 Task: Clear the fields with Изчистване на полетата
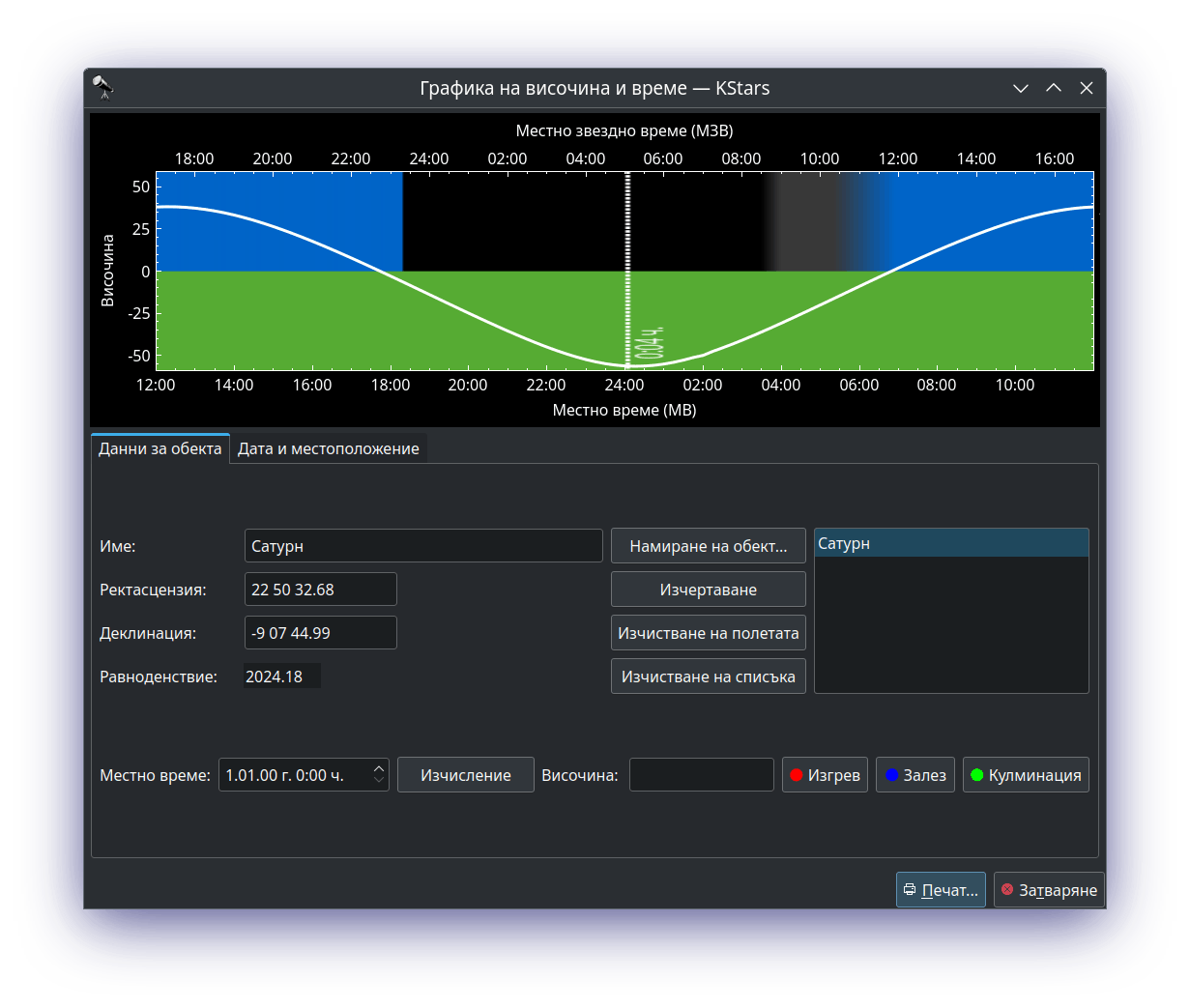708,633
